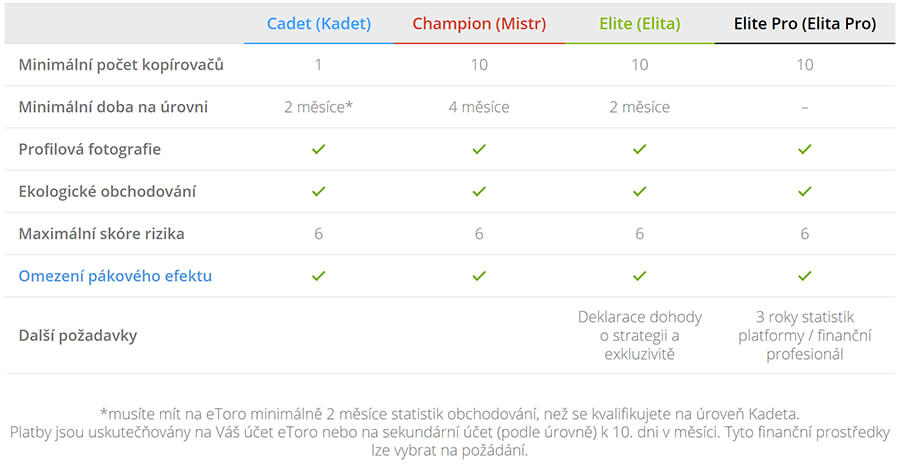Click the Champion Ekologické obchodování checkmark
900x469 pixels.
[479, 191]
